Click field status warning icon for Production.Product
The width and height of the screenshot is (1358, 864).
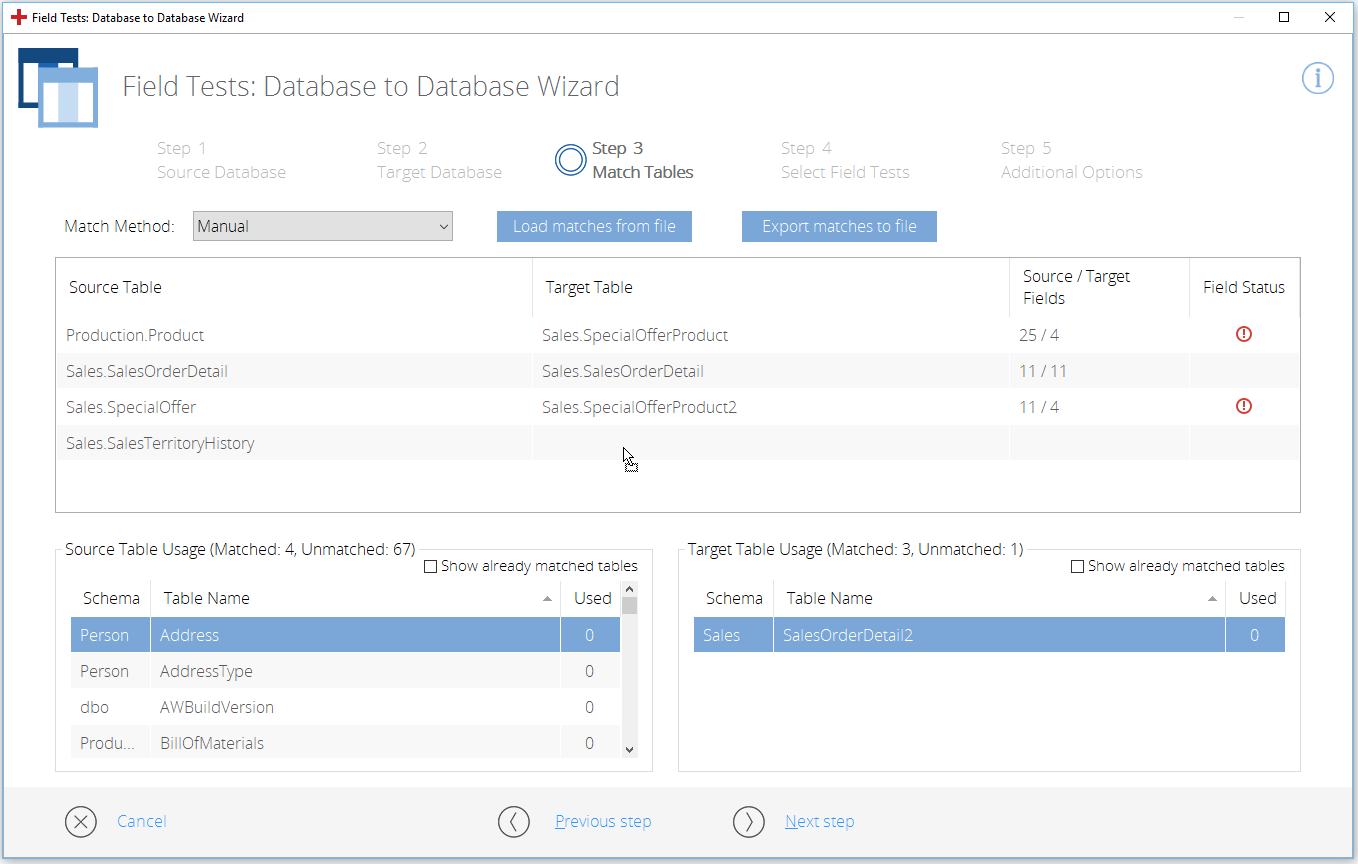pyautogui.click(x=1244, y=335)
